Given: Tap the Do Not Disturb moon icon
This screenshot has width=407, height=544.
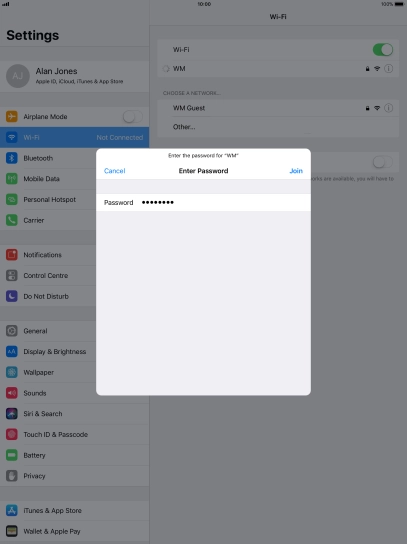Looking at the screenshot, I should point(12,296).
